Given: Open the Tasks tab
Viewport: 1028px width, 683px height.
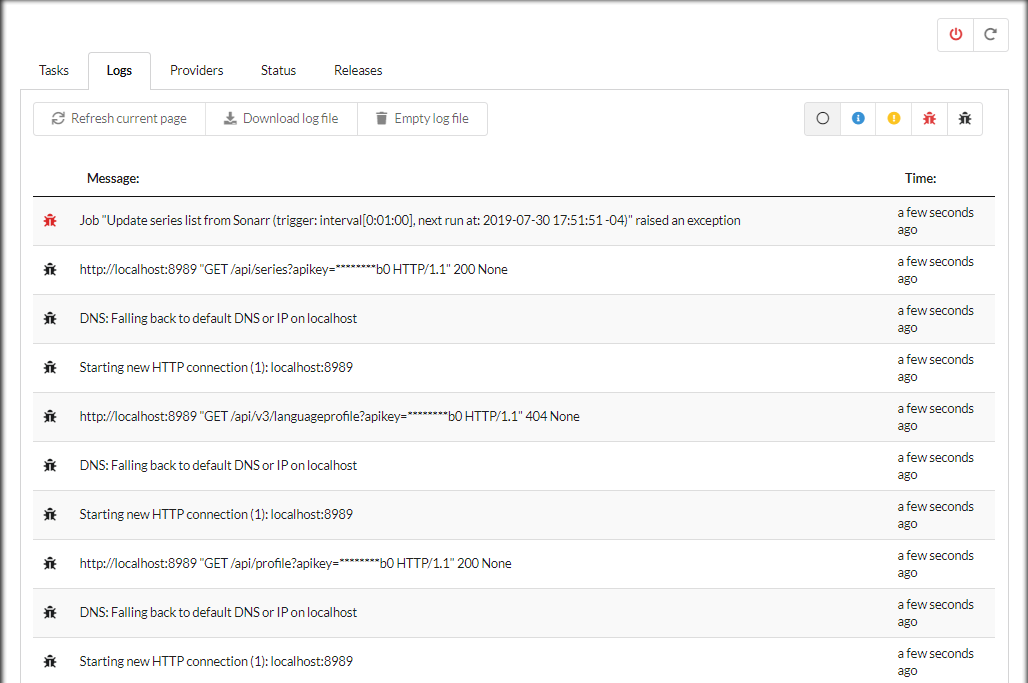Looking at the screenshot, I should pyautogui.click(x=53, y=70).
